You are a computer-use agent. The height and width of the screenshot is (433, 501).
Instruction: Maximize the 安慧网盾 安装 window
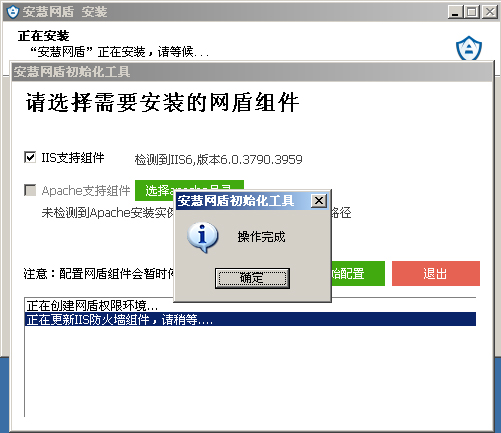click(x=472, y=12)
